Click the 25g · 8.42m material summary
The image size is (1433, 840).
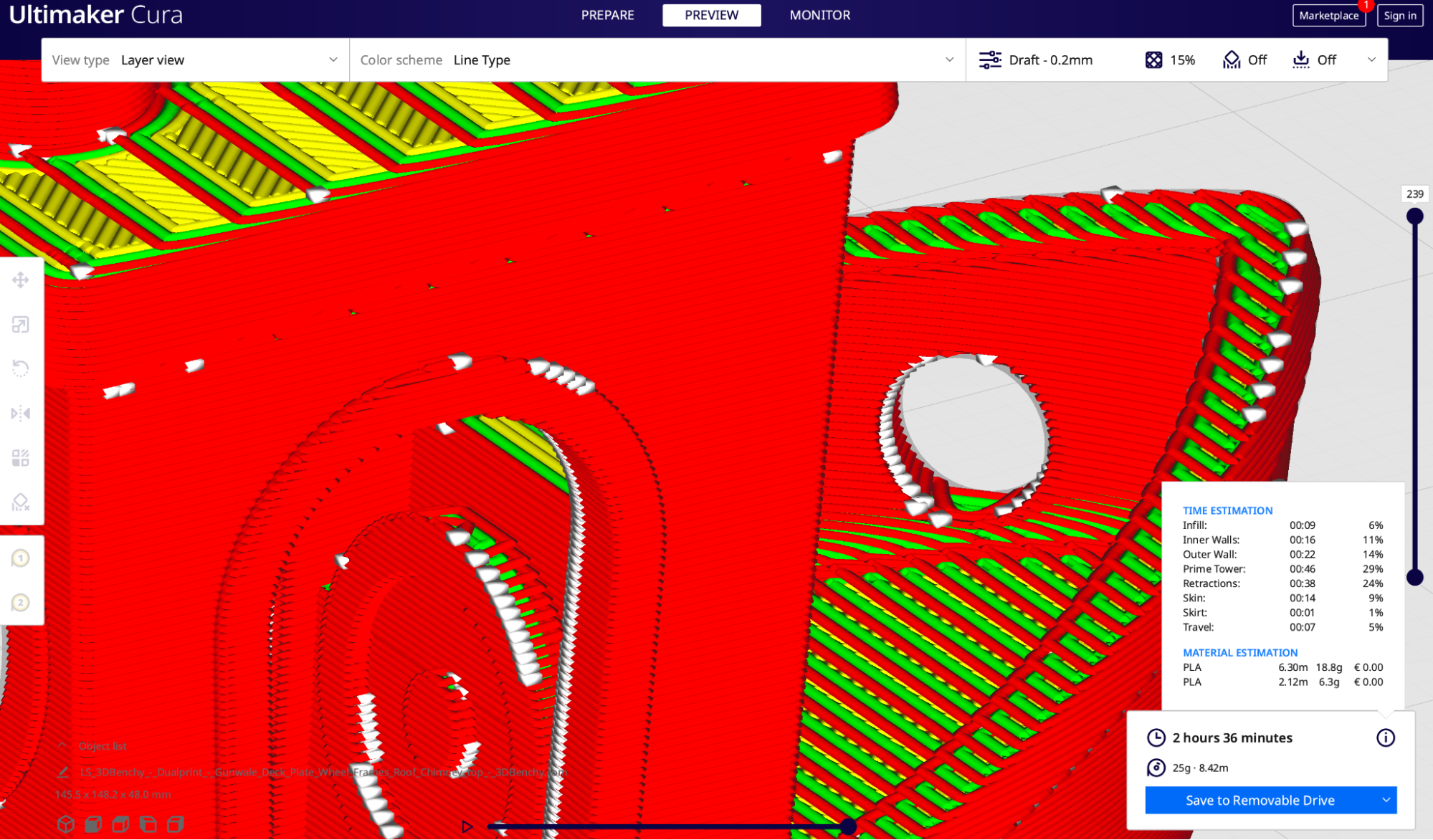(x=1200, y=768)
